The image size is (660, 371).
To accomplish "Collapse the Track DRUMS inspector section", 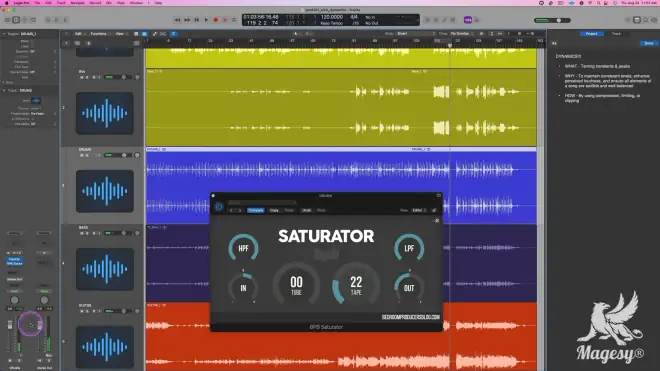I will point(4,91).
